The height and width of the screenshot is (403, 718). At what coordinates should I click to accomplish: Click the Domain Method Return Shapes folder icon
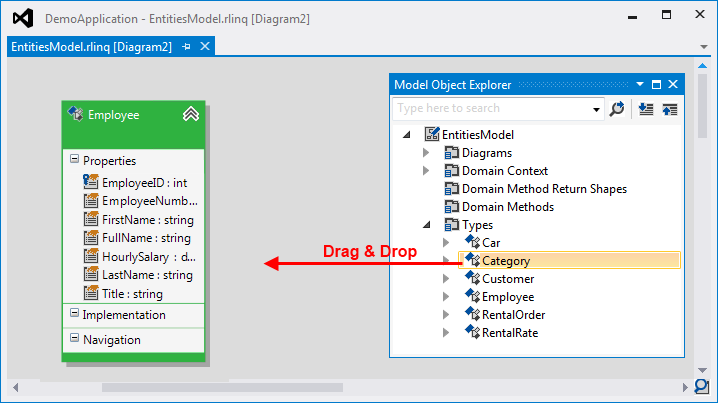point(451,189)
